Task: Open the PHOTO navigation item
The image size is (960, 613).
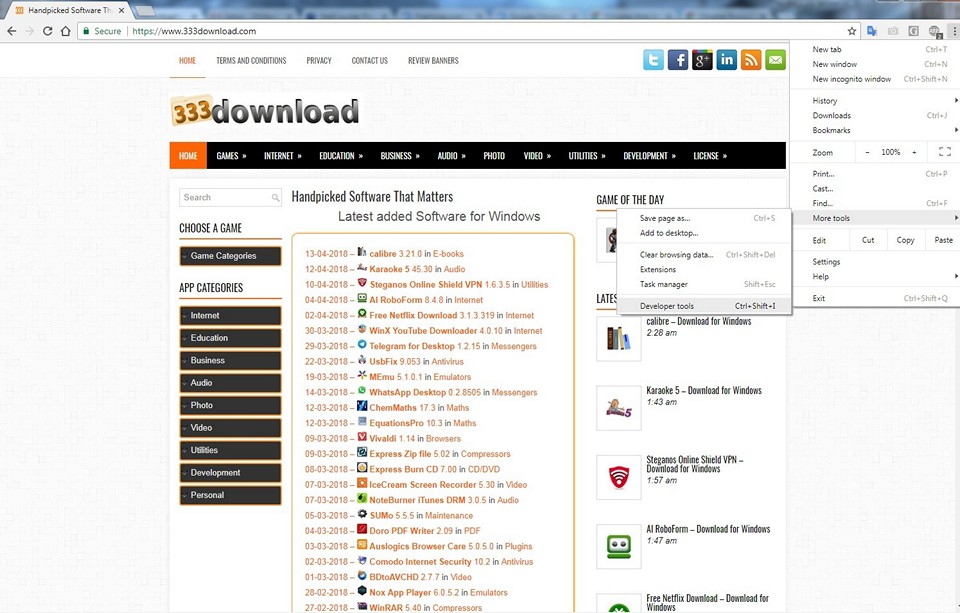Action: coord(494,156)
